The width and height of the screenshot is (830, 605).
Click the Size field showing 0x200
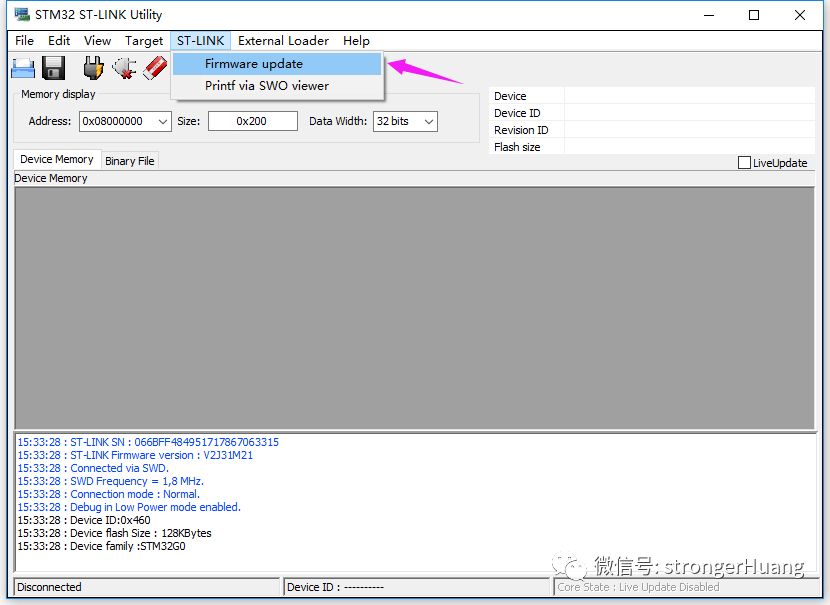(252, 121)
